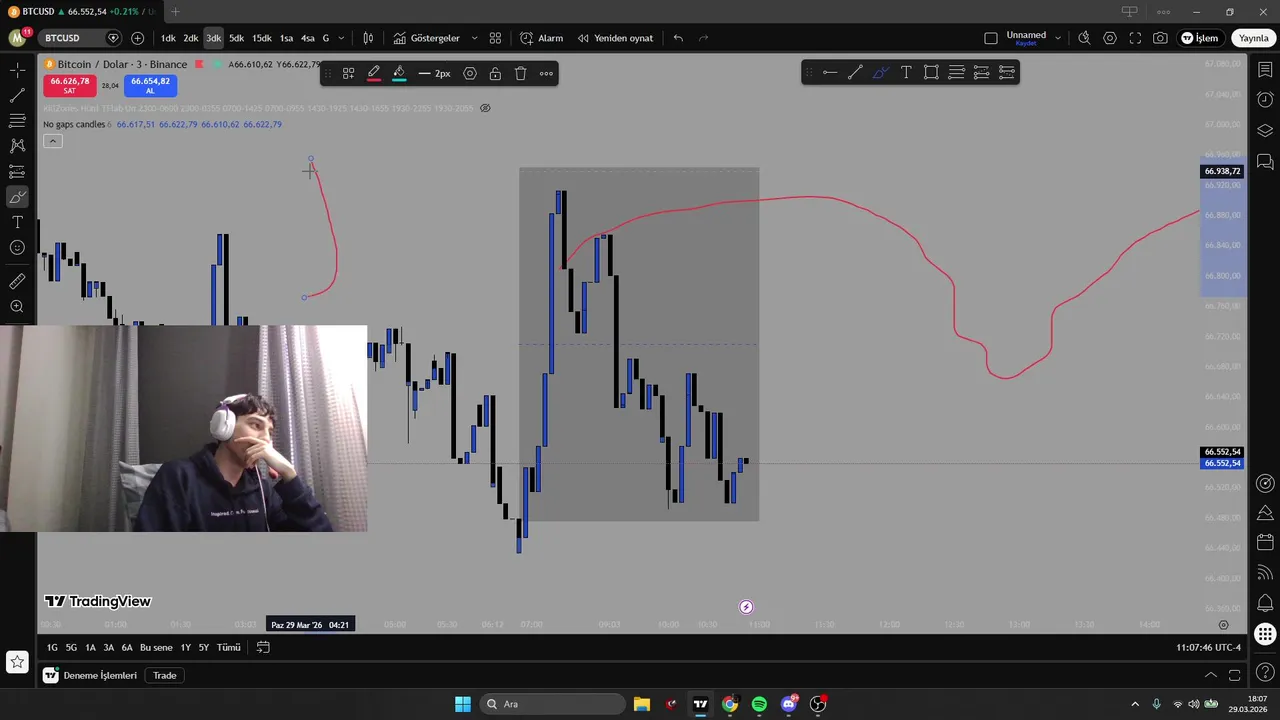
Task: Open drawing templates in floating toolbar
Action: coord(348,73)
